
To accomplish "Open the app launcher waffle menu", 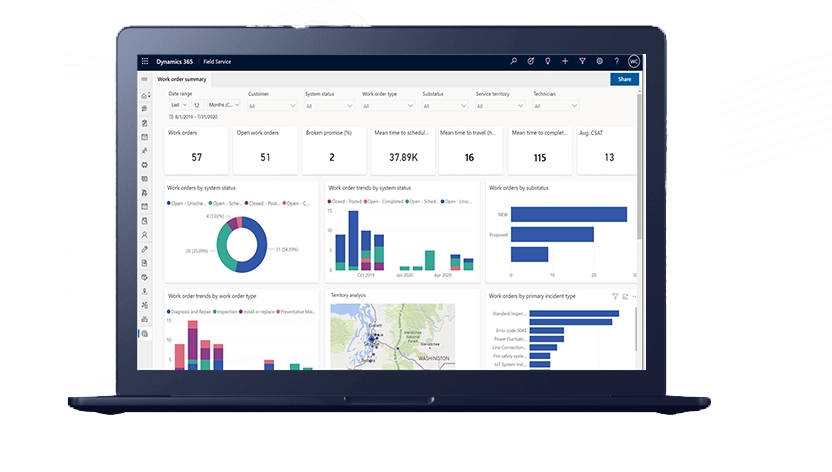I will 145,61.
